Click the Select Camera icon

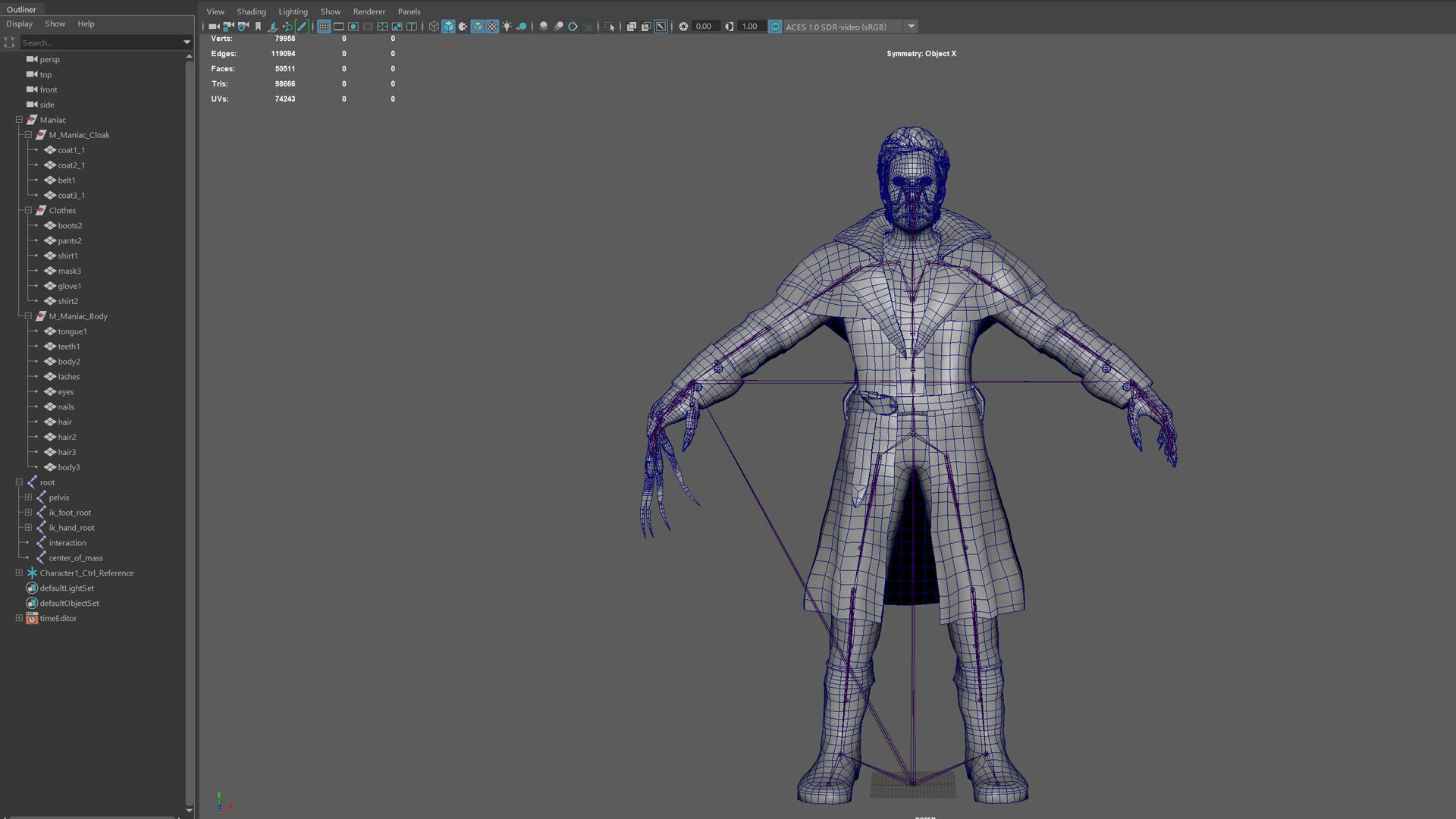point(214,27)
